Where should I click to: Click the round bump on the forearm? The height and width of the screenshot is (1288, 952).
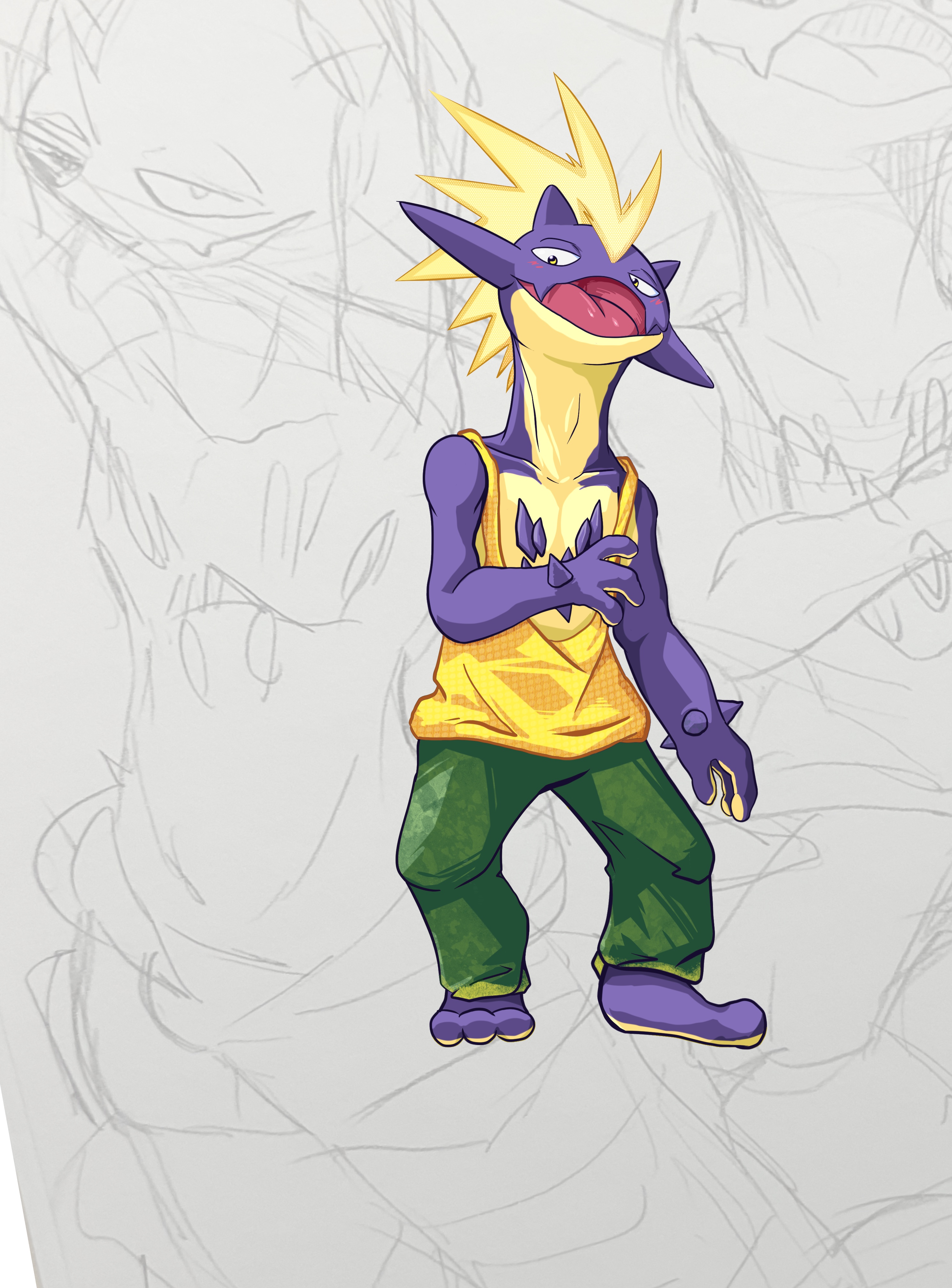pyautogui.click(x=695, y=722)
